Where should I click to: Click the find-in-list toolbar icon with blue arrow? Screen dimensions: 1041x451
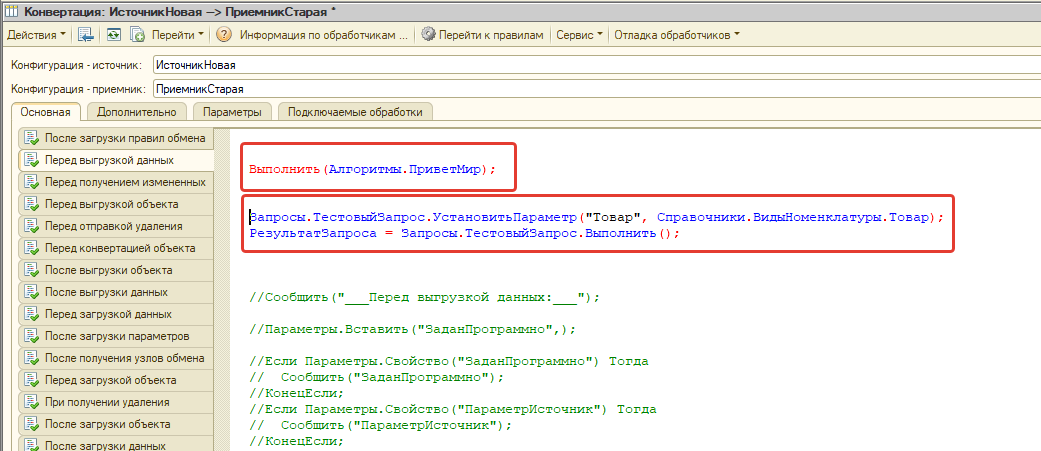(x=86, y=35)
